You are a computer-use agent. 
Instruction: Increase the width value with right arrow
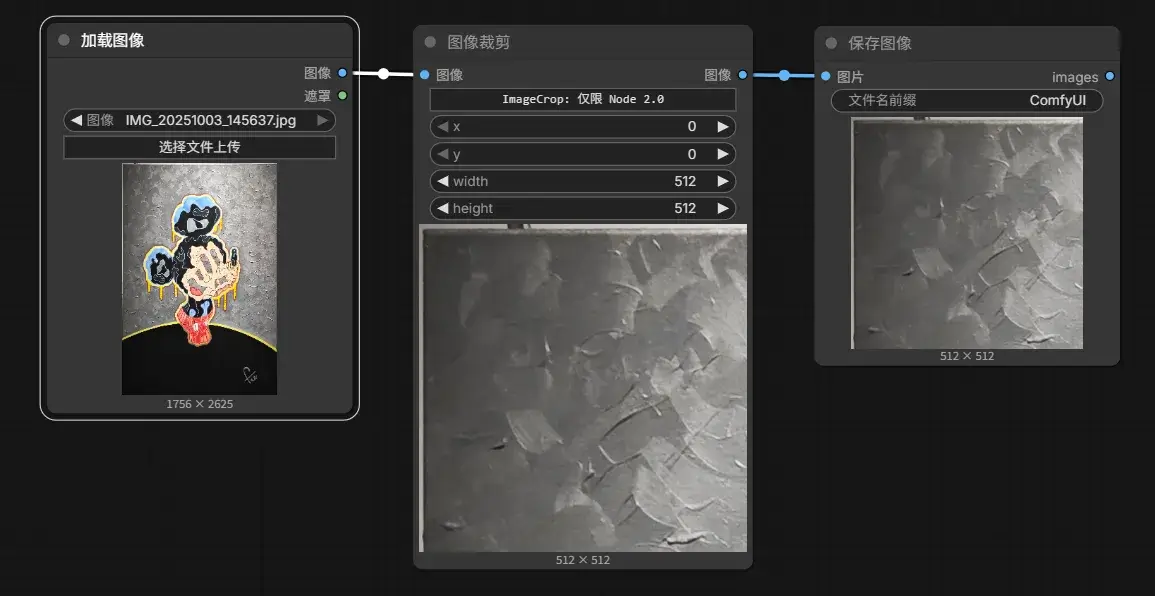(x=723, y=181)
